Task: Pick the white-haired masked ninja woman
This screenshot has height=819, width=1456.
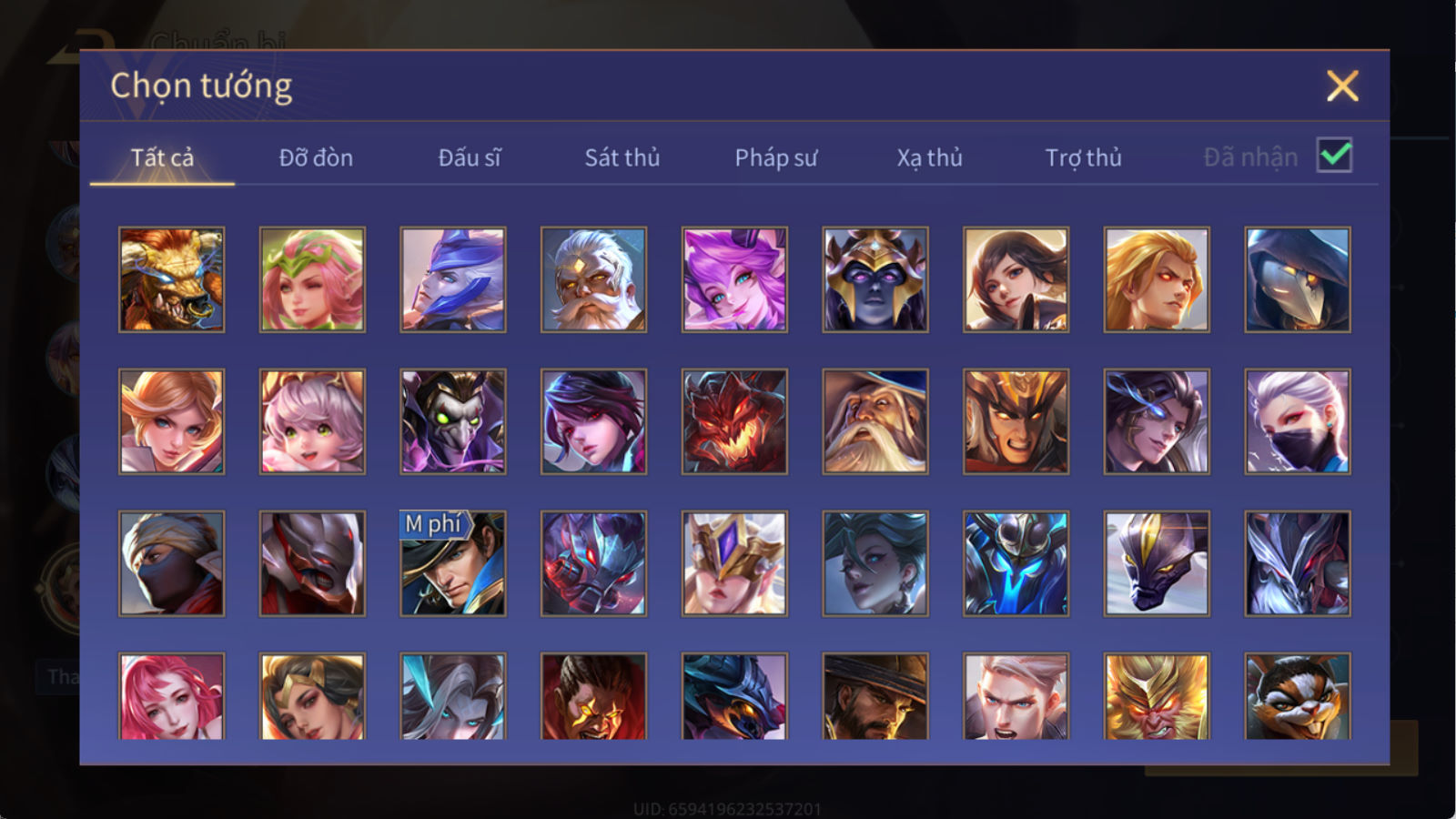Action: [1298, 421]
